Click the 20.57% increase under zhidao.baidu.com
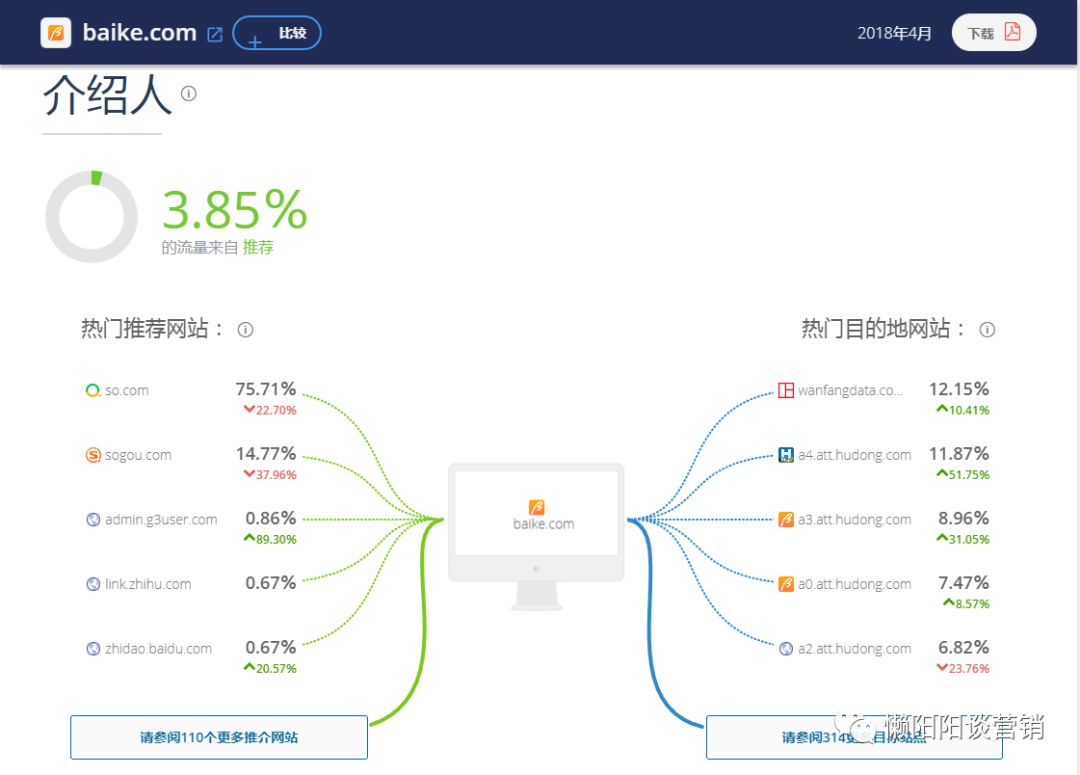 [x=270, y=668]
